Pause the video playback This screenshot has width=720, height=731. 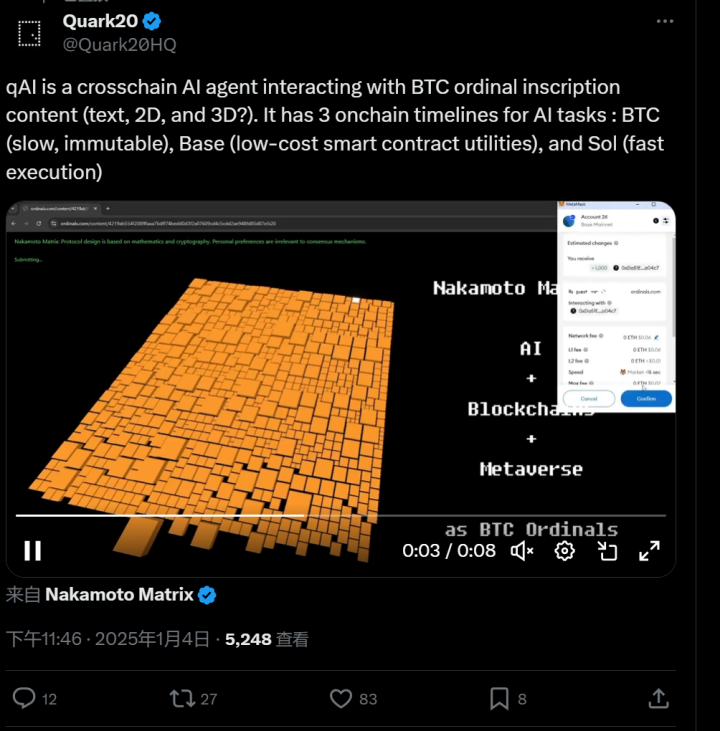[x=32, y=550]
